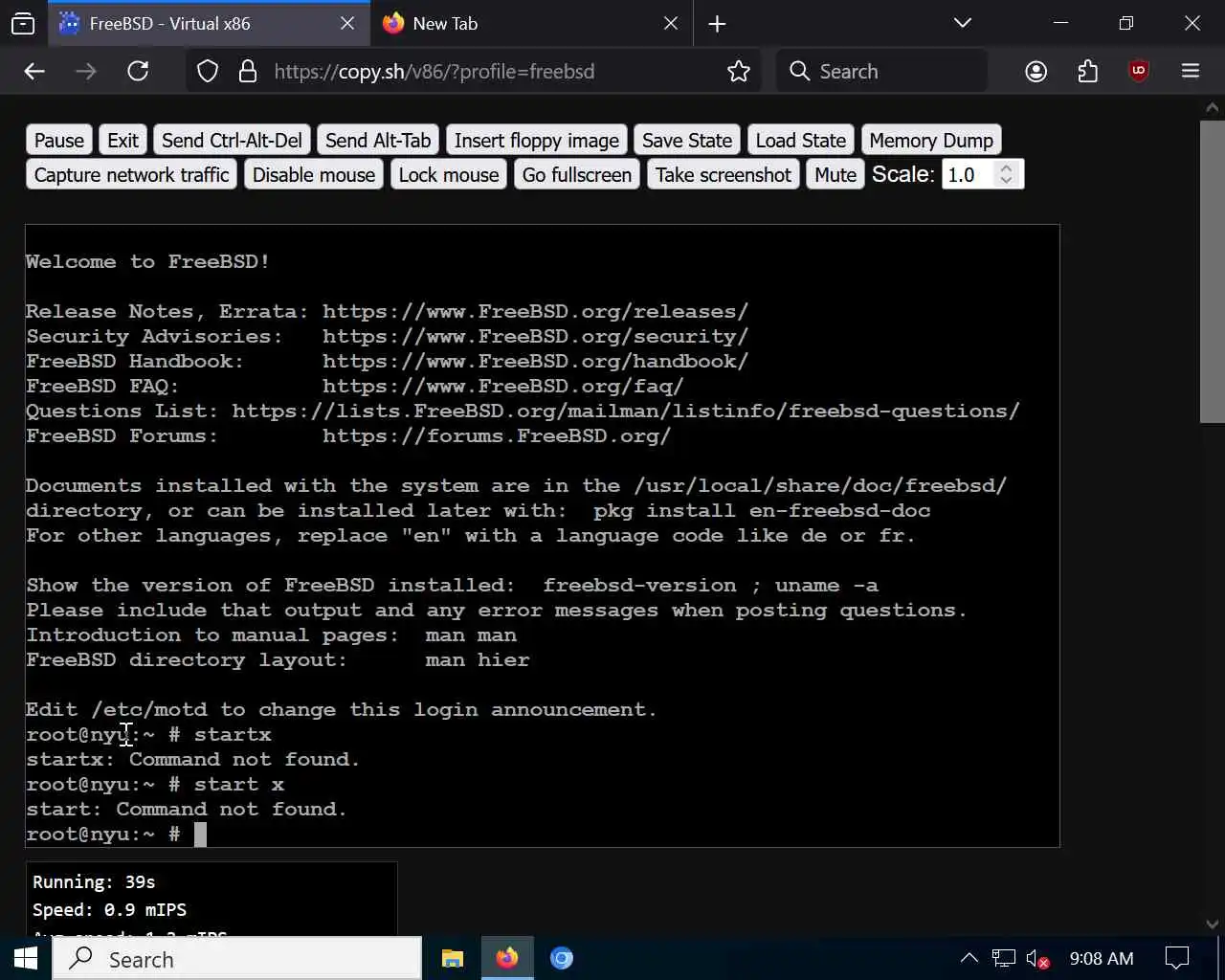Go back using the browser back arrow
Viewport: 1225px width, 980px height.
point(34,71)
